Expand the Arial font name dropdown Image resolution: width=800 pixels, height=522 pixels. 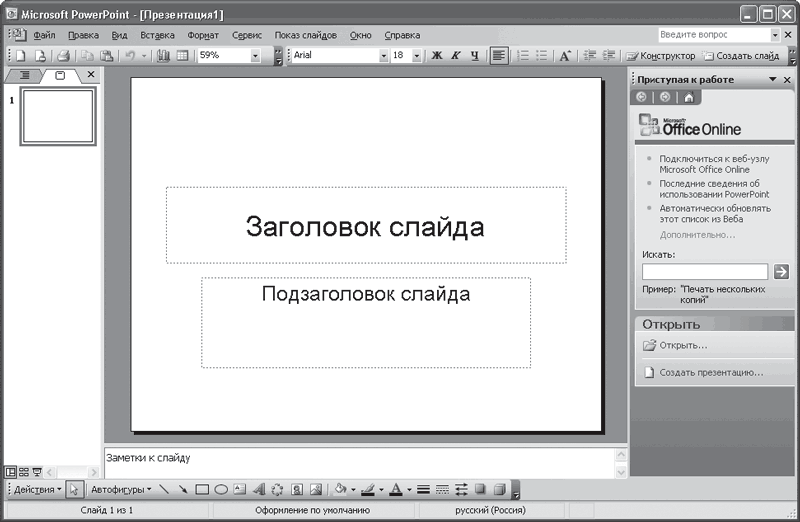pos(382,56)
